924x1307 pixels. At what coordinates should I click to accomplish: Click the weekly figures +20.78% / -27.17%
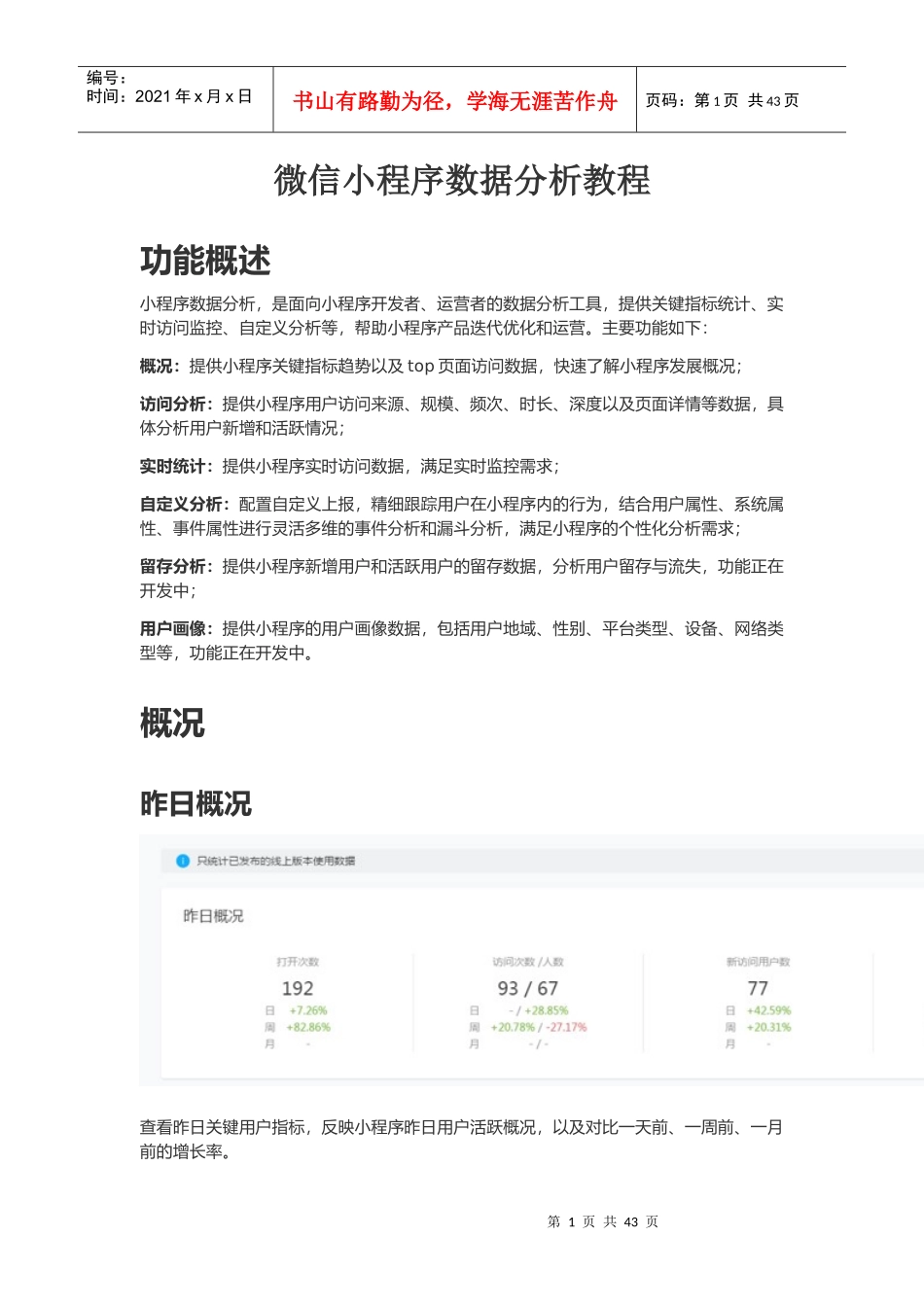click(x=539, y=1027)
